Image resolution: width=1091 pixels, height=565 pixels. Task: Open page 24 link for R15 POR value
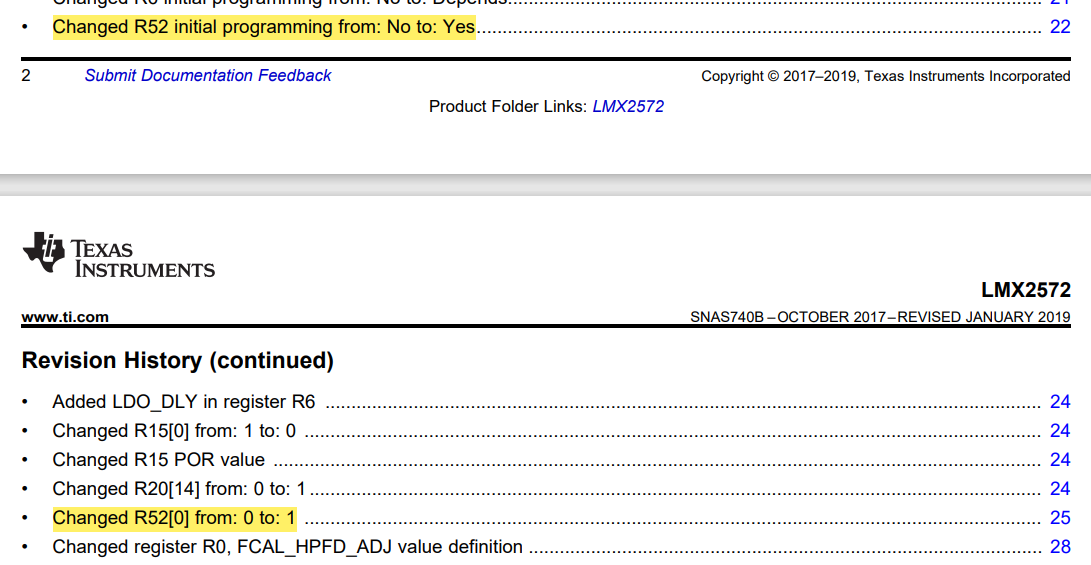(1060, 460)
